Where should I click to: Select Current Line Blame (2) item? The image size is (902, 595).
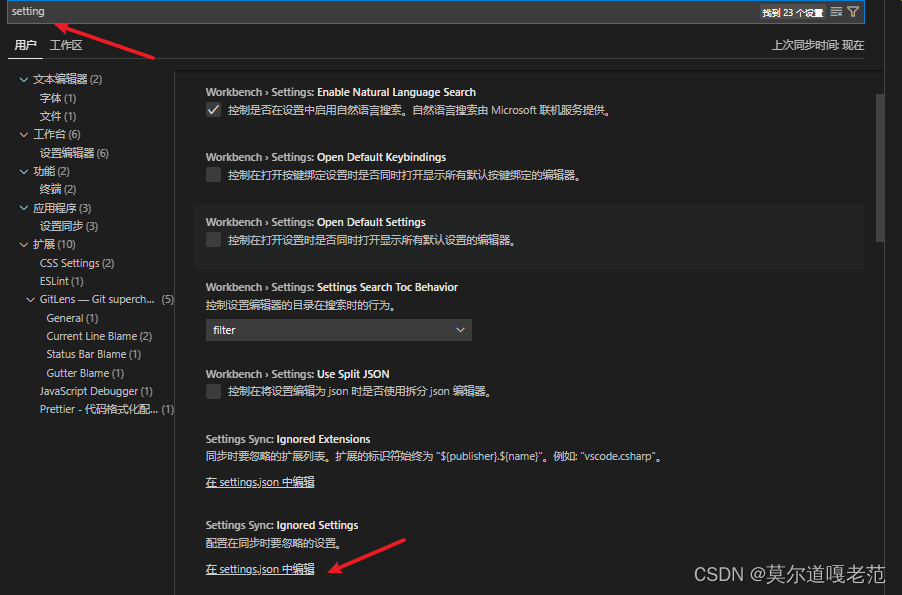pyautogui.click(x=100, y=336)
